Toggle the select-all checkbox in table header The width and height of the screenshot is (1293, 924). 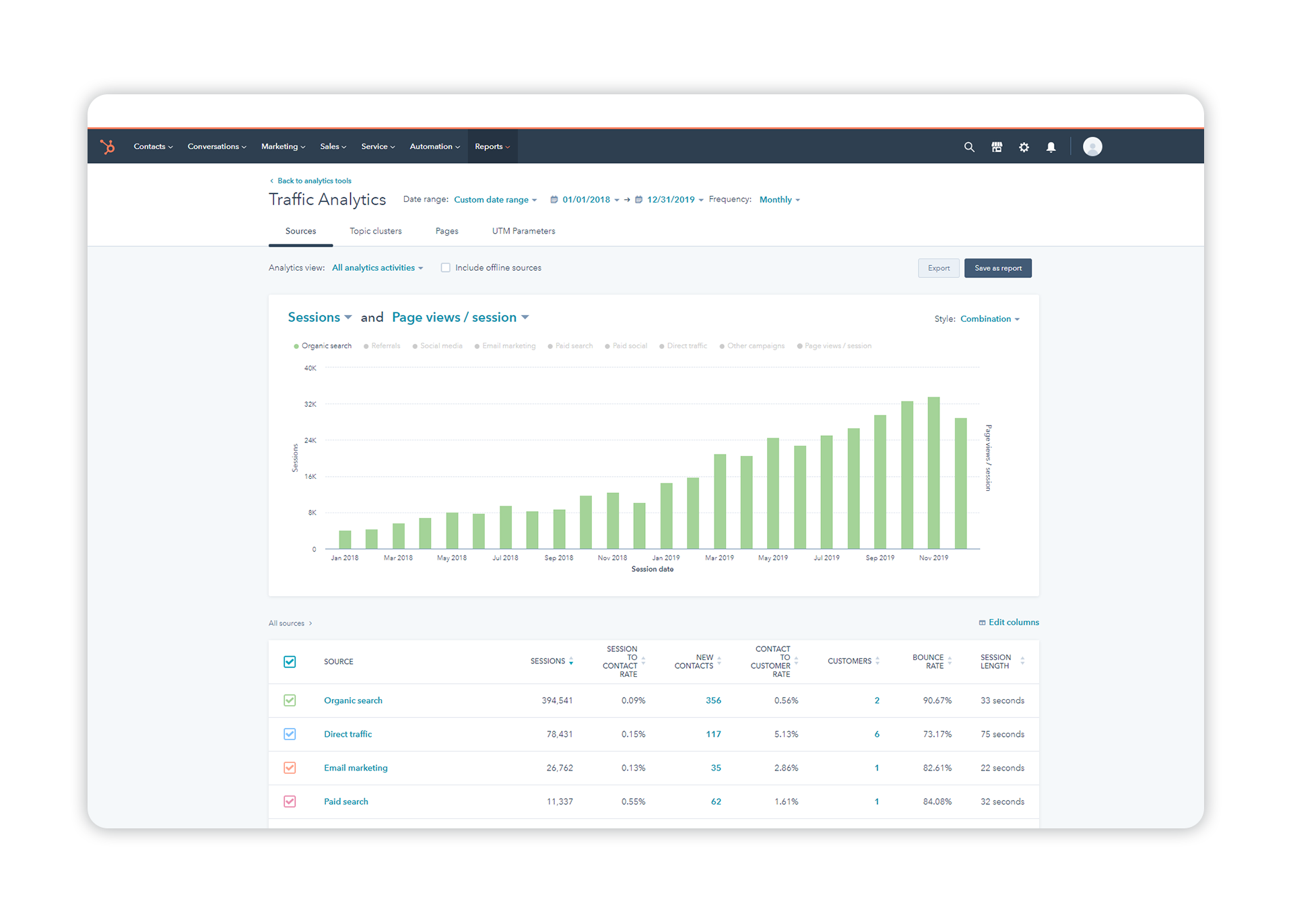click(290, 661)
